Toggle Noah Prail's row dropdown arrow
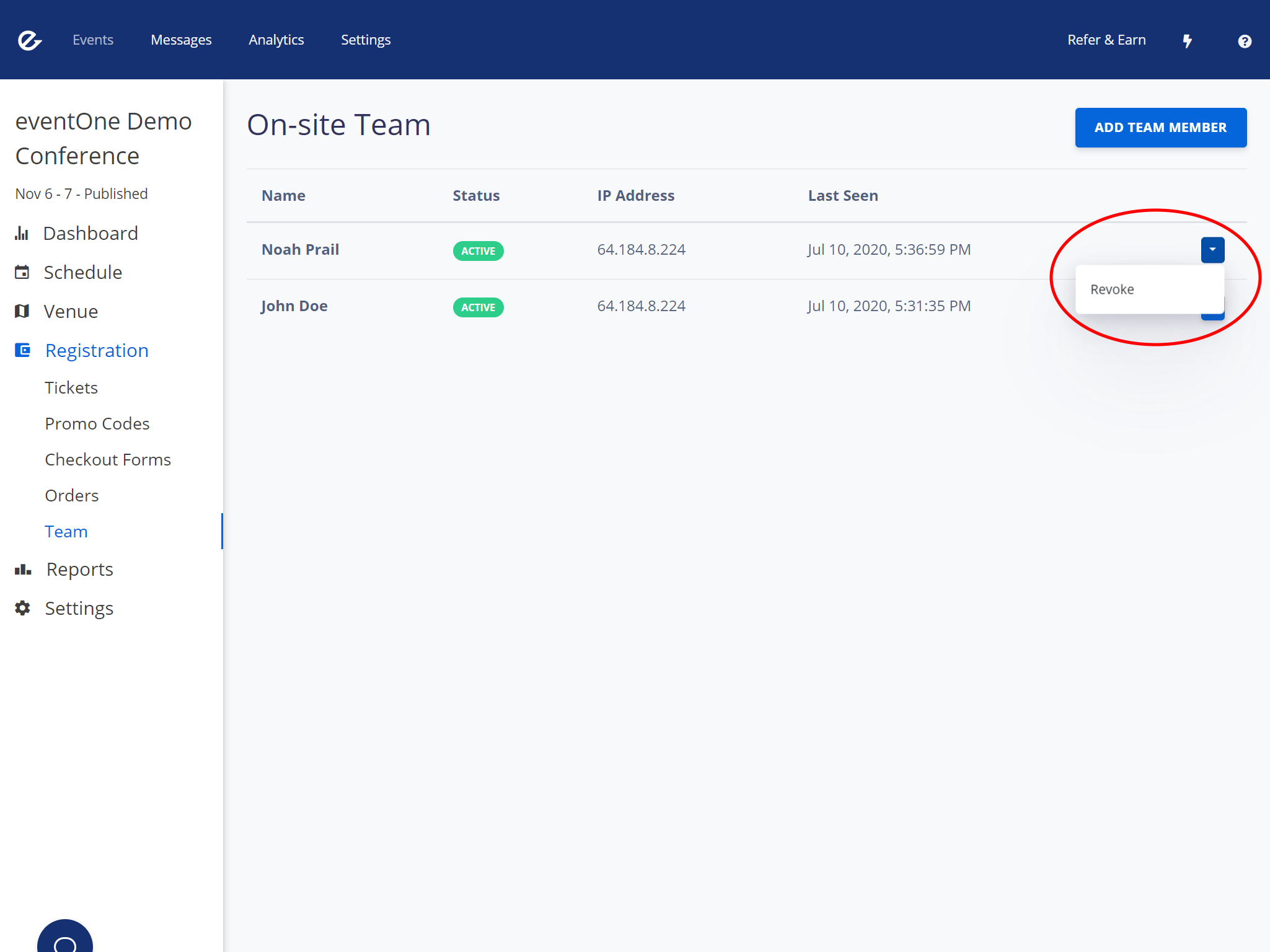 1212,250
